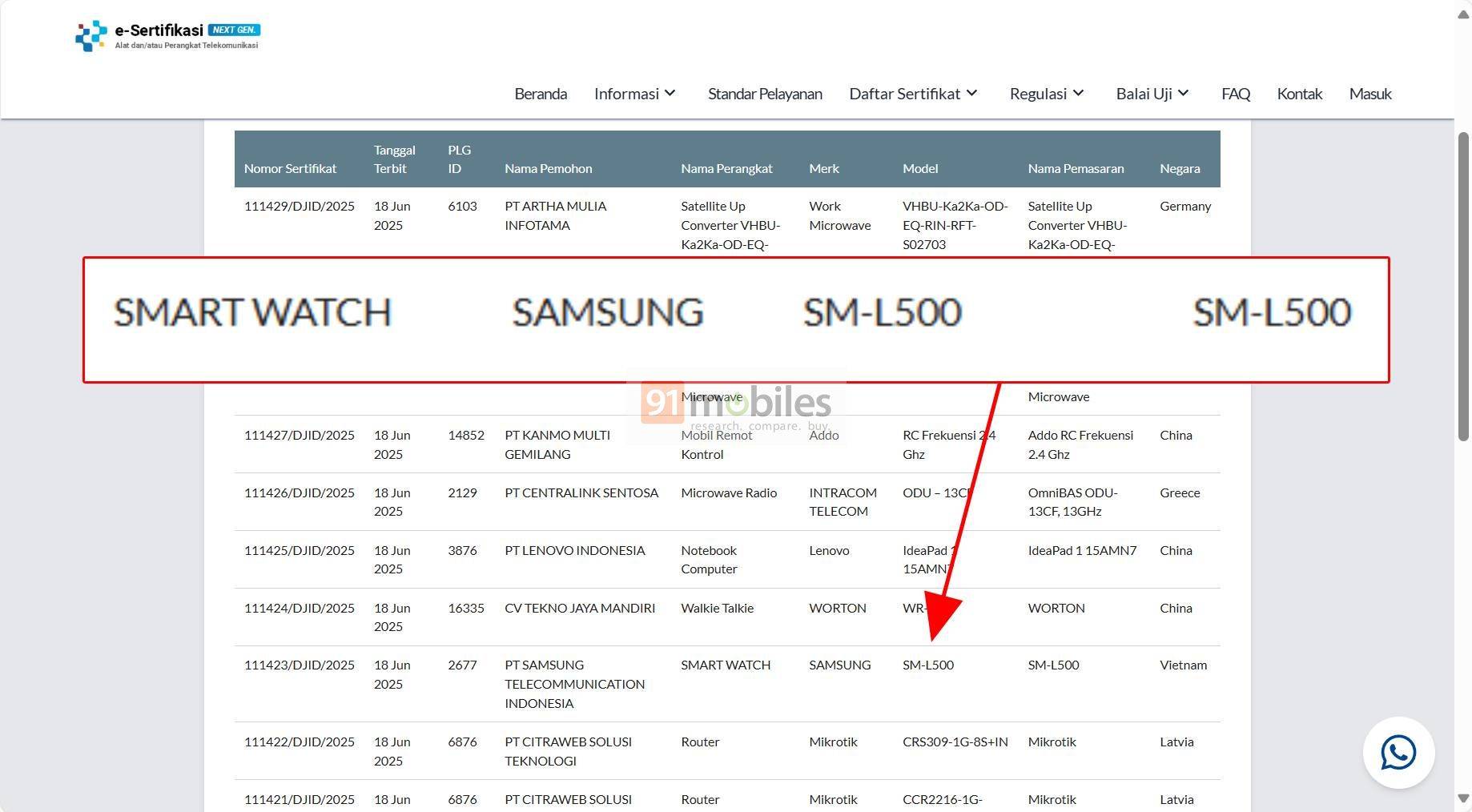Click the PLG ID column header
Screen dimensions: 1472x812
point(459,159)
